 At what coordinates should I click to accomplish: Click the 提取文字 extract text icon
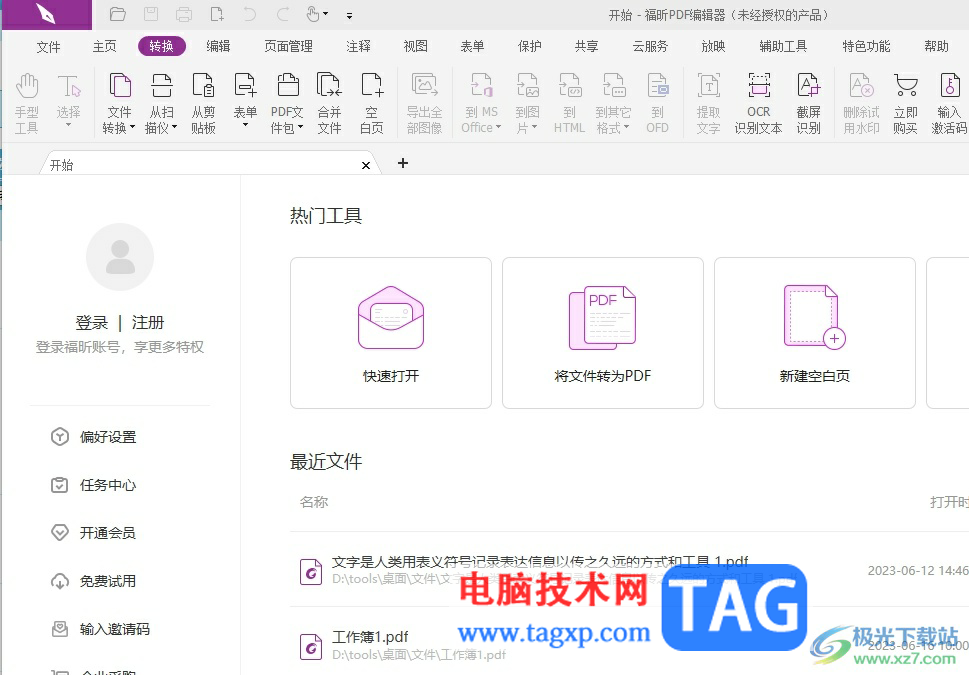coord(708,103)
